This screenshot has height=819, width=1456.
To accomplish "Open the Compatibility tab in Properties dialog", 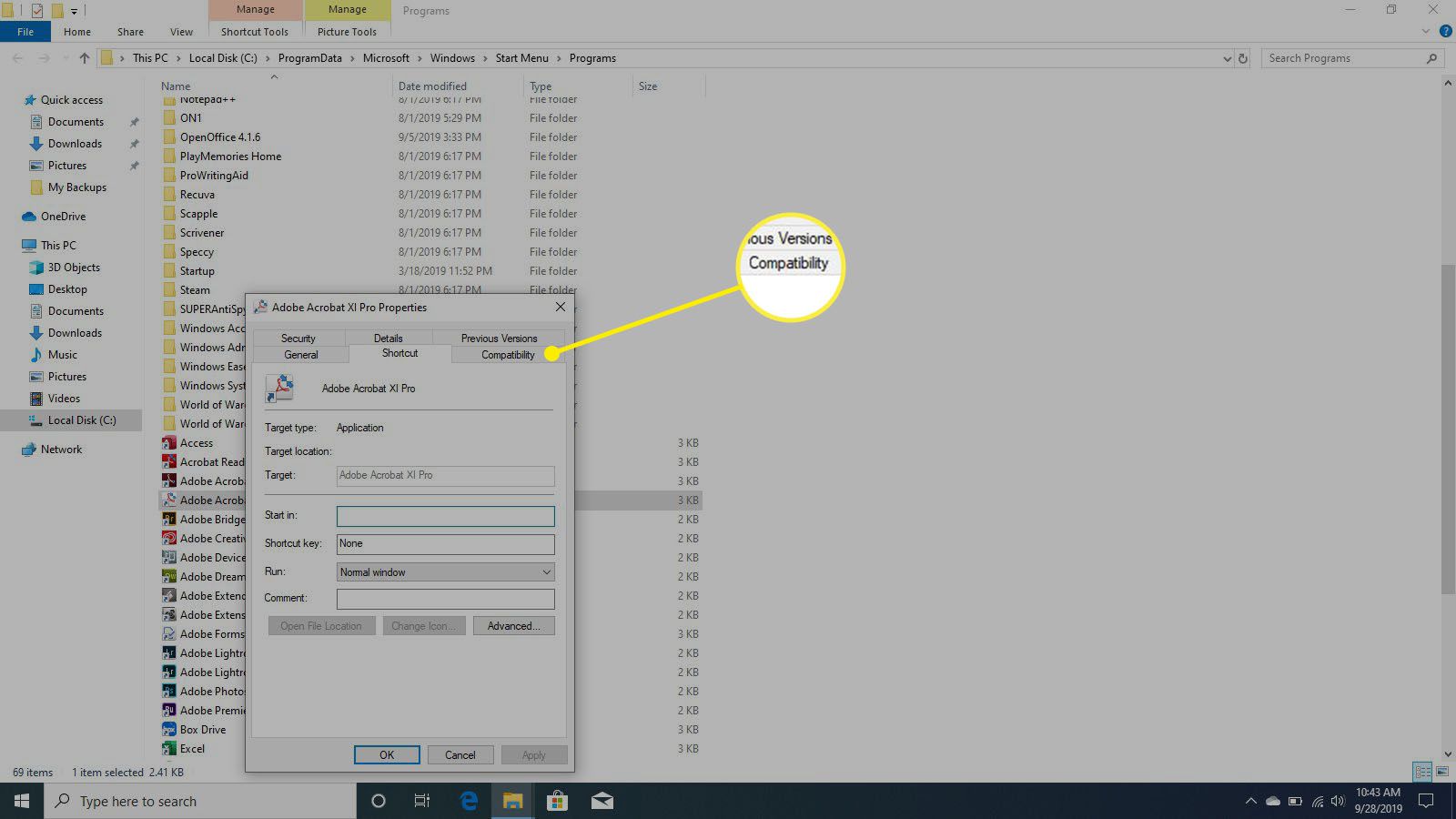I will point(508,355).
